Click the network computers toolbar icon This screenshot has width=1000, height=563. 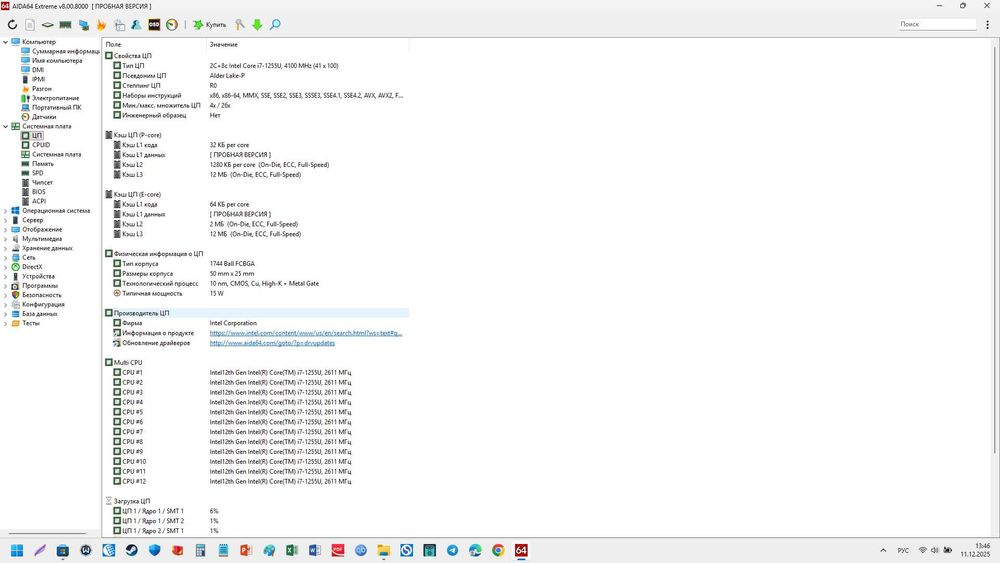click(84, 25)
